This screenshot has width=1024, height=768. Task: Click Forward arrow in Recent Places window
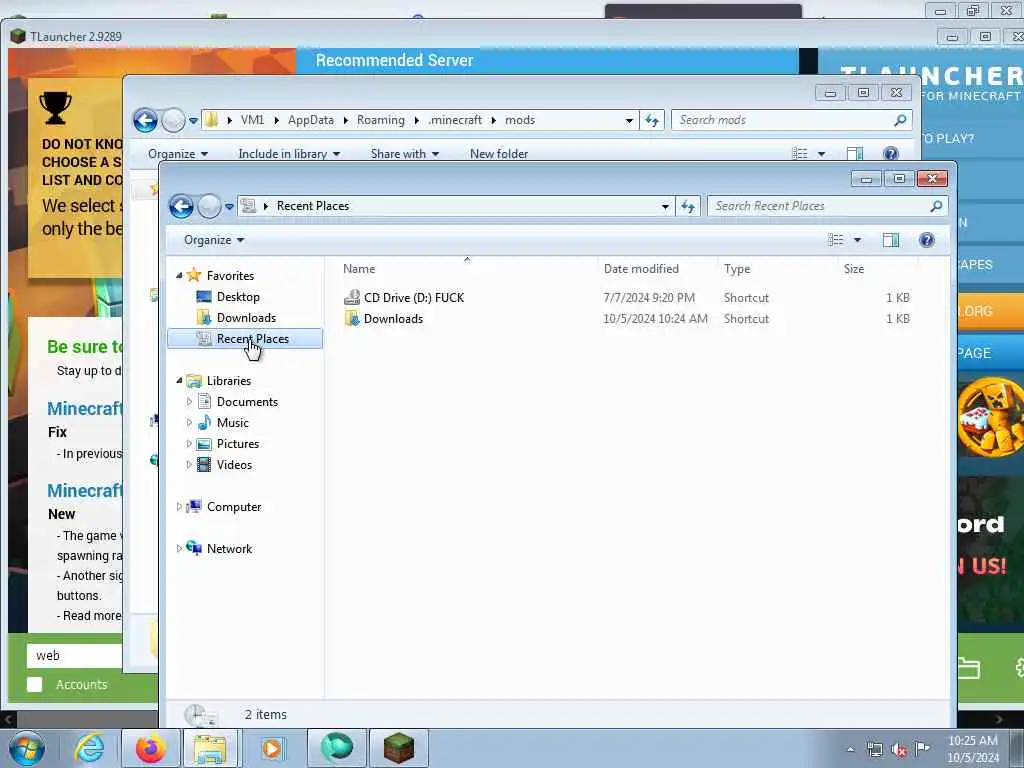coord(209,206)
